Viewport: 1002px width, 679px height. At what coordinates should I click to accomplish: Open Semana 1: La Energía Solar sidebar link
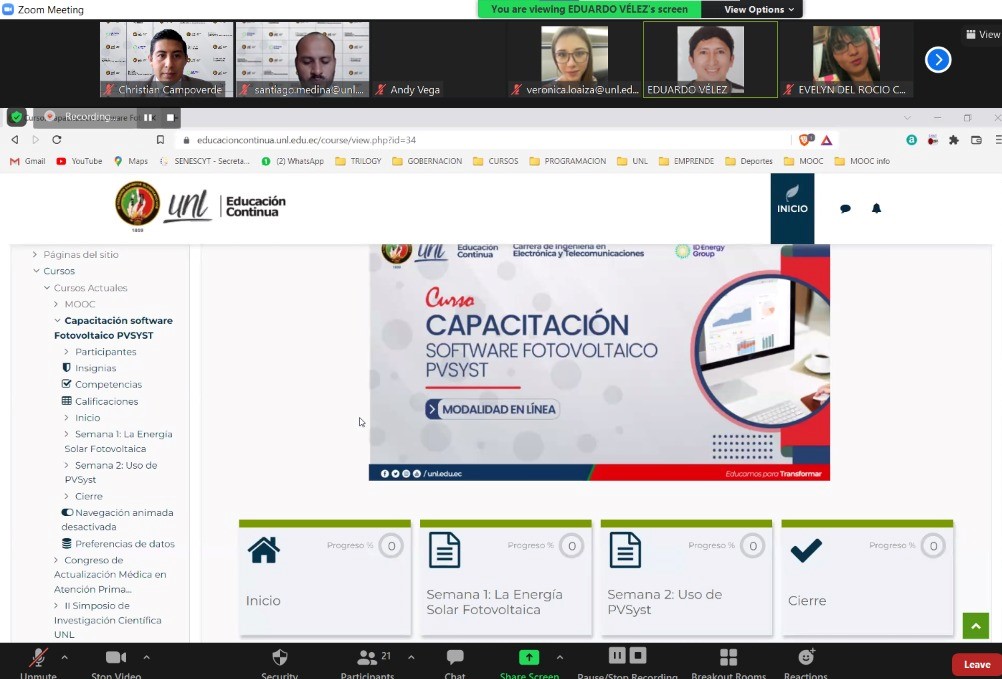coord(118,441)
